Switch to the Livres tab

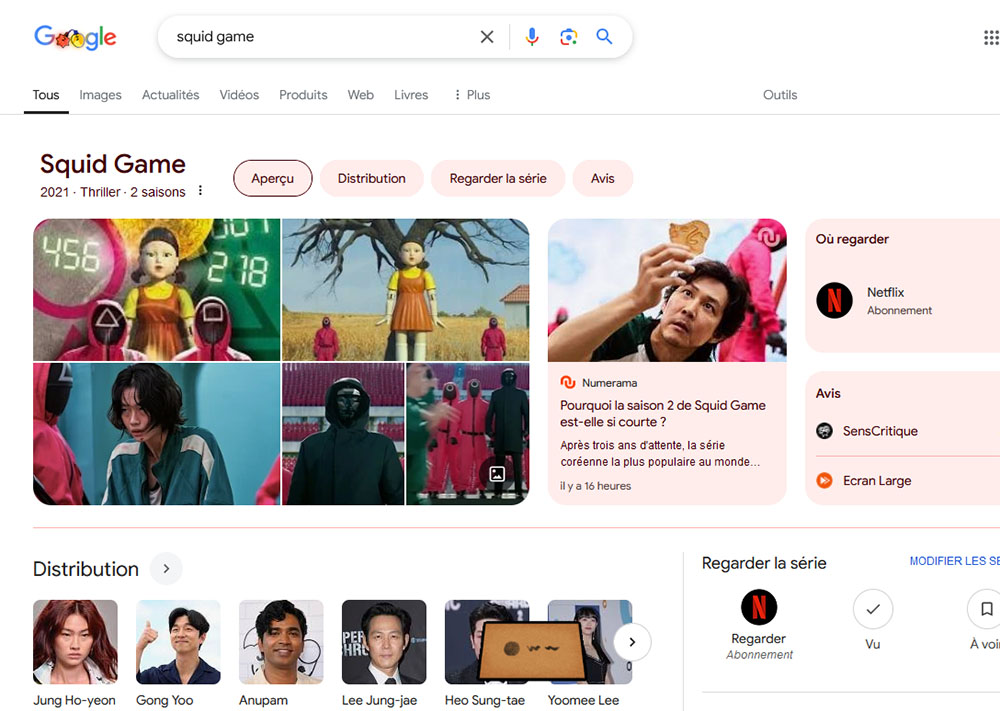point(411,95)
